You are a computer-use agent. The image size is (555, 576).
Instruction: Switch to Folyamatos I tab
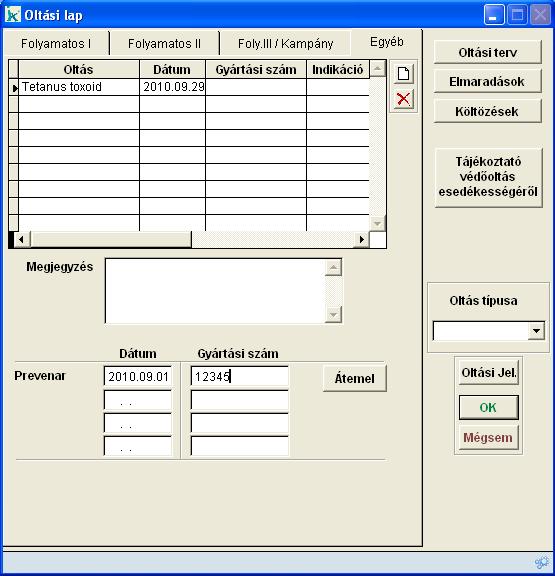(x=56, y=44)
